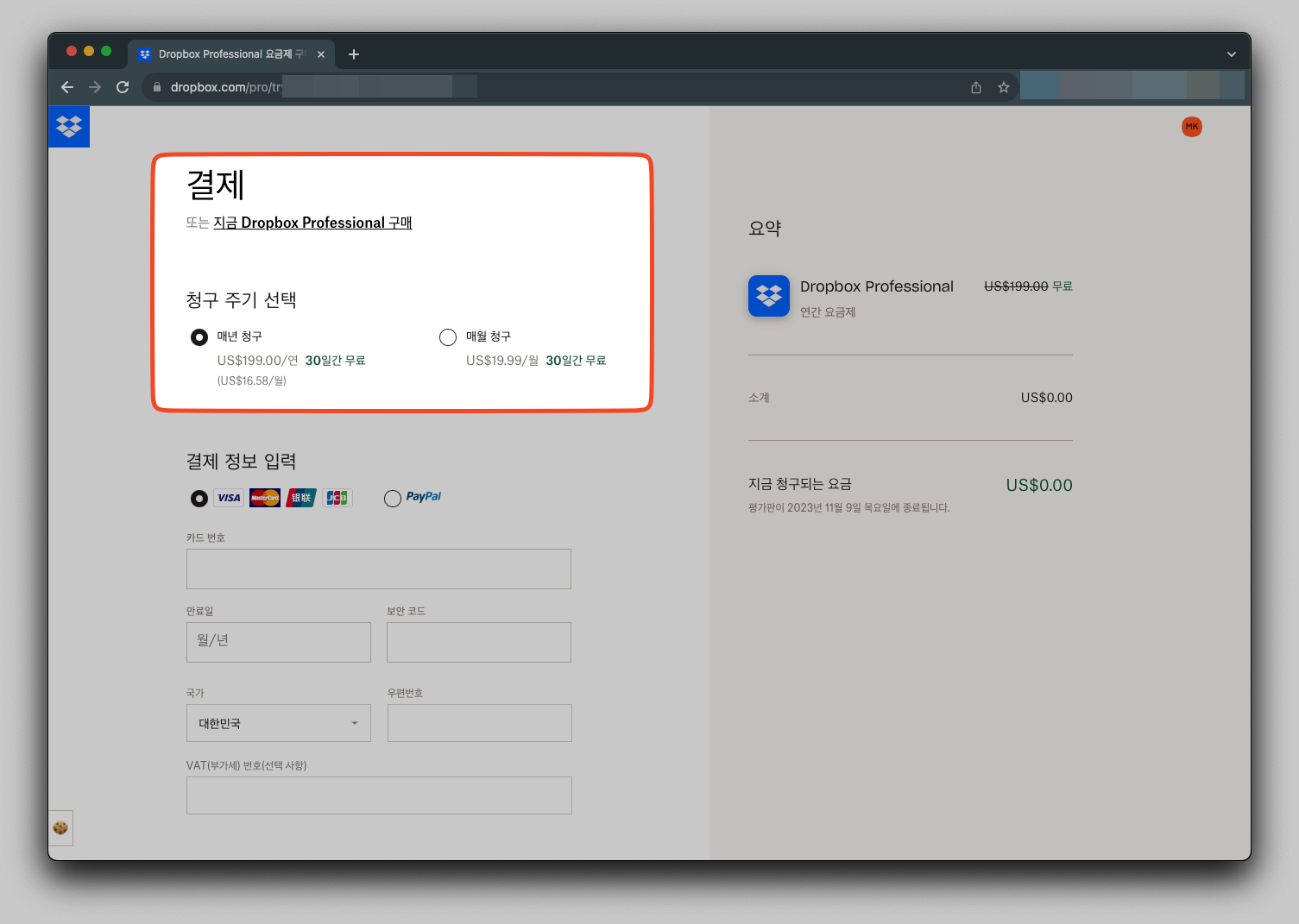The image size is (1299, 924).
Task: Bookmark this page with the star icon
Action: 1004,87
